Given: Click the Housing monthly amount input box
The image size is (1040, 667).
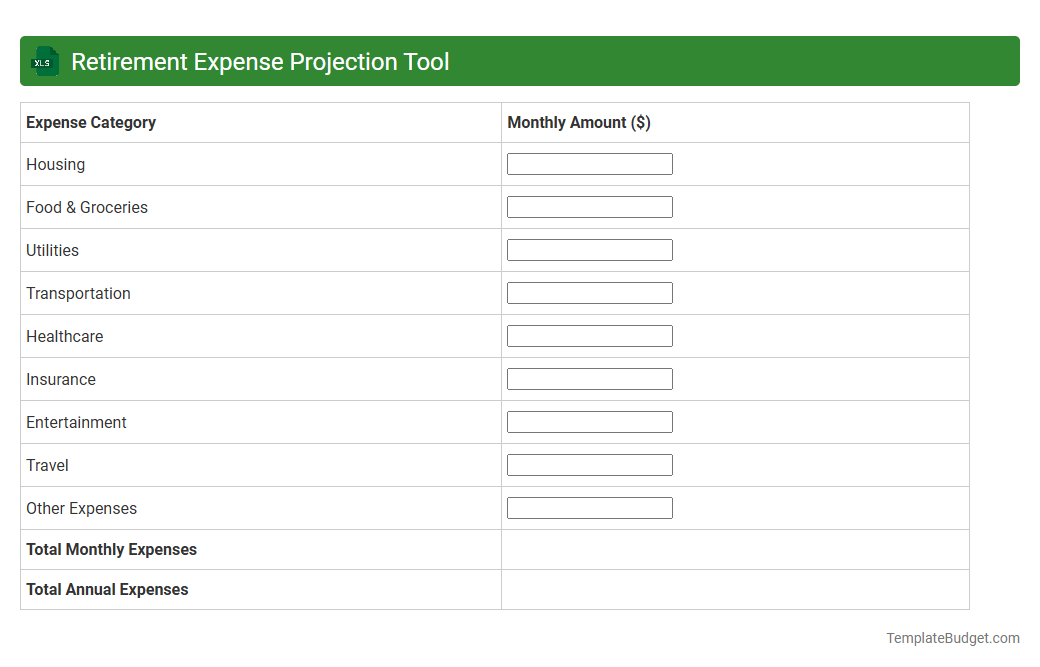Looking at the screenshot, I should pyautogui.click(x=589, y=163).
